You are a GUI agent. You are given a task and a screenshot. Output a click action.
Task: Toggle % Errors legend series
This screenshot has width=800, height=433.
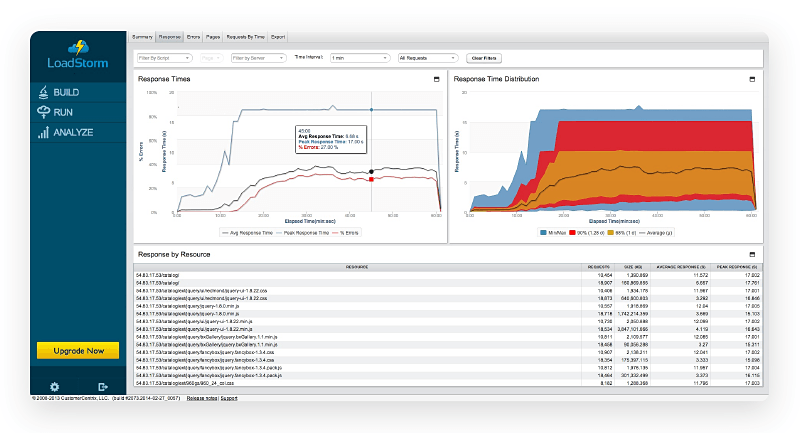346,233
